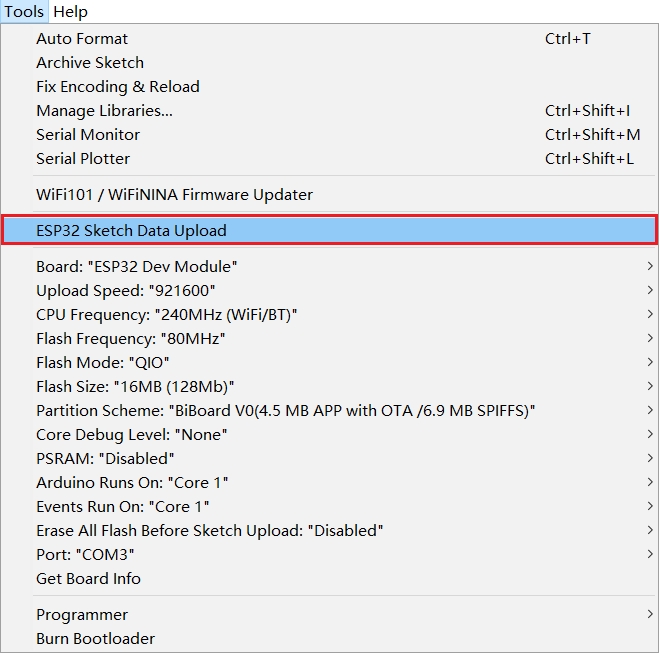Open WiFi101 / WiFiNINA Firmware Updater
Viewport: 659px width, 653px height.
(x=174, y=195)
